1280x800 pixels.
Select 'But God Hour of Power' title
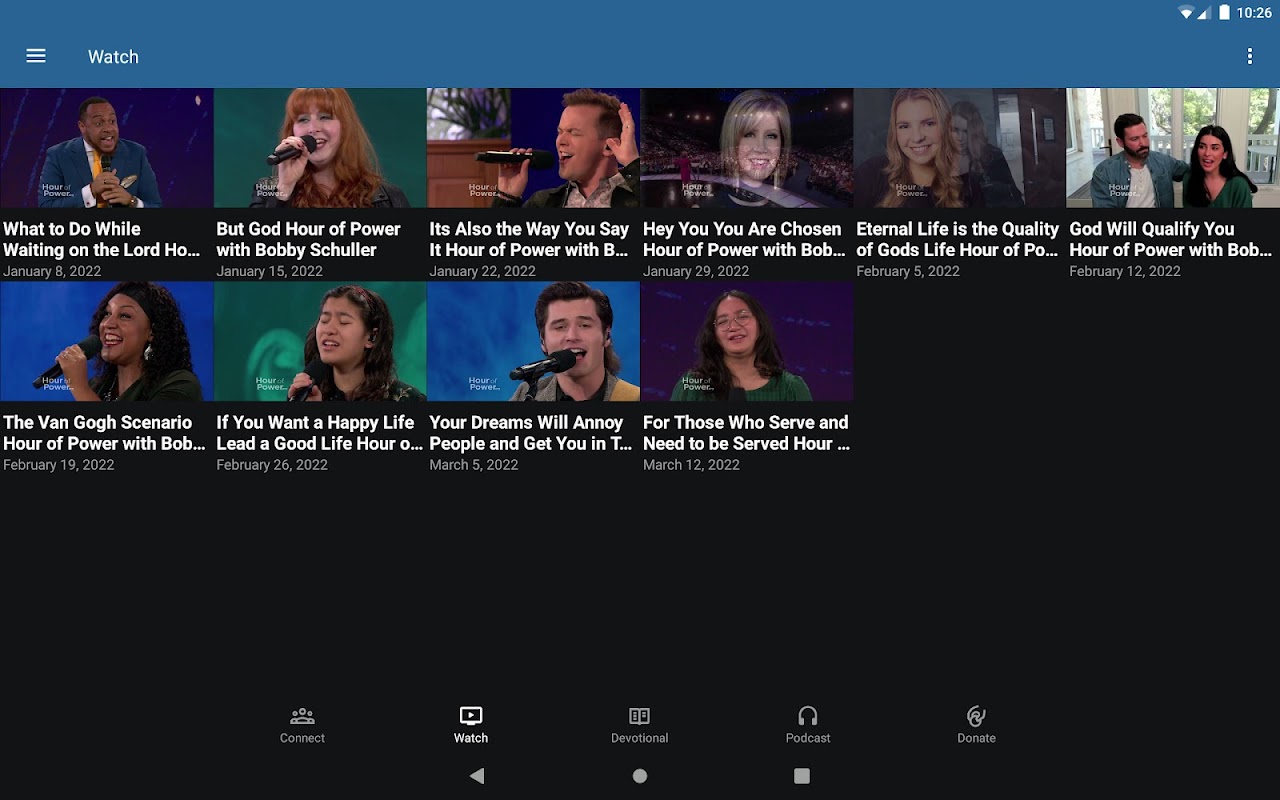coord(308,239)
